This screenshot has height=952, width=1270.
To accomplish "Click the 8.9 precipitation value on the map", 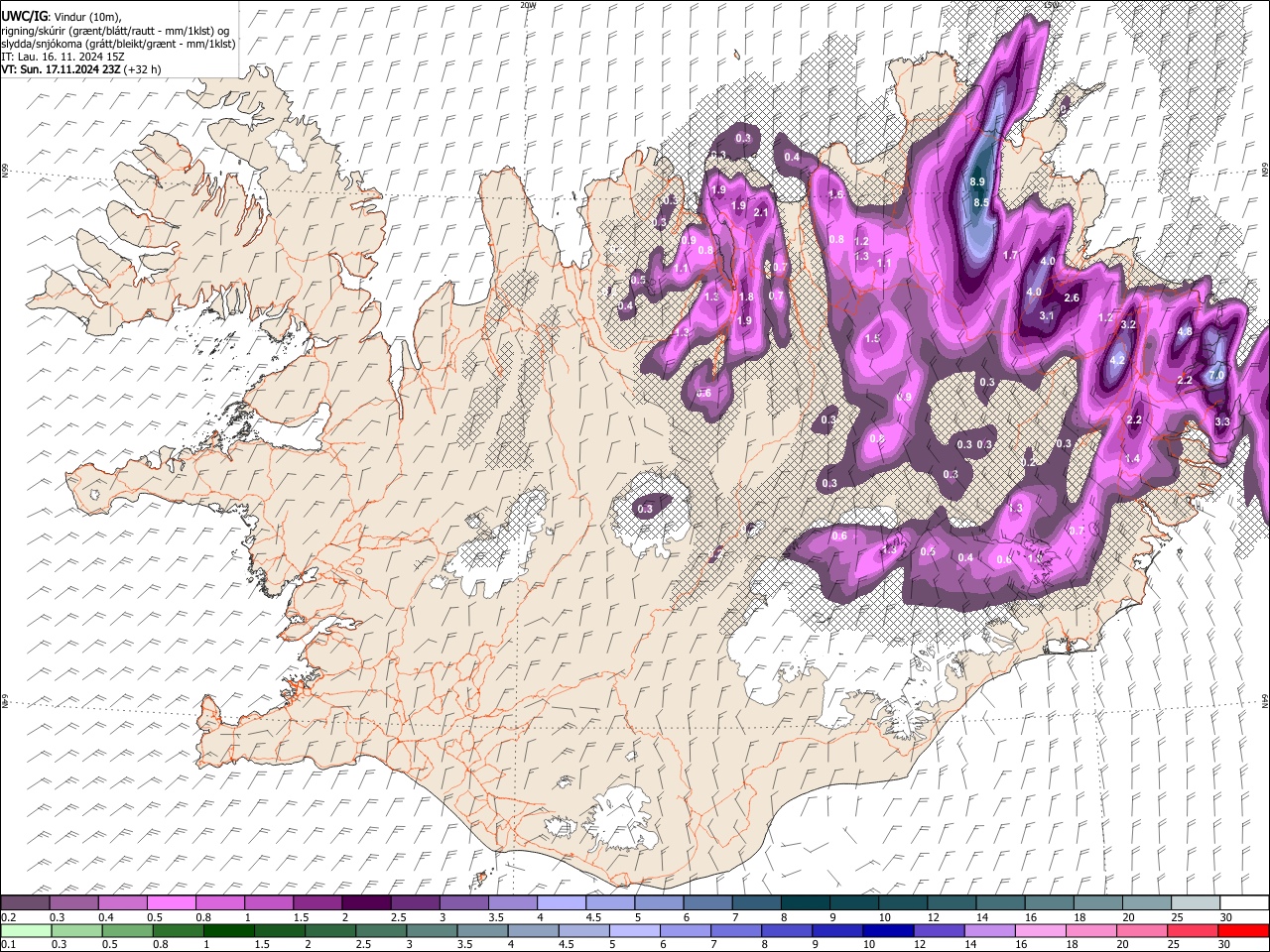I will [977, 181].
